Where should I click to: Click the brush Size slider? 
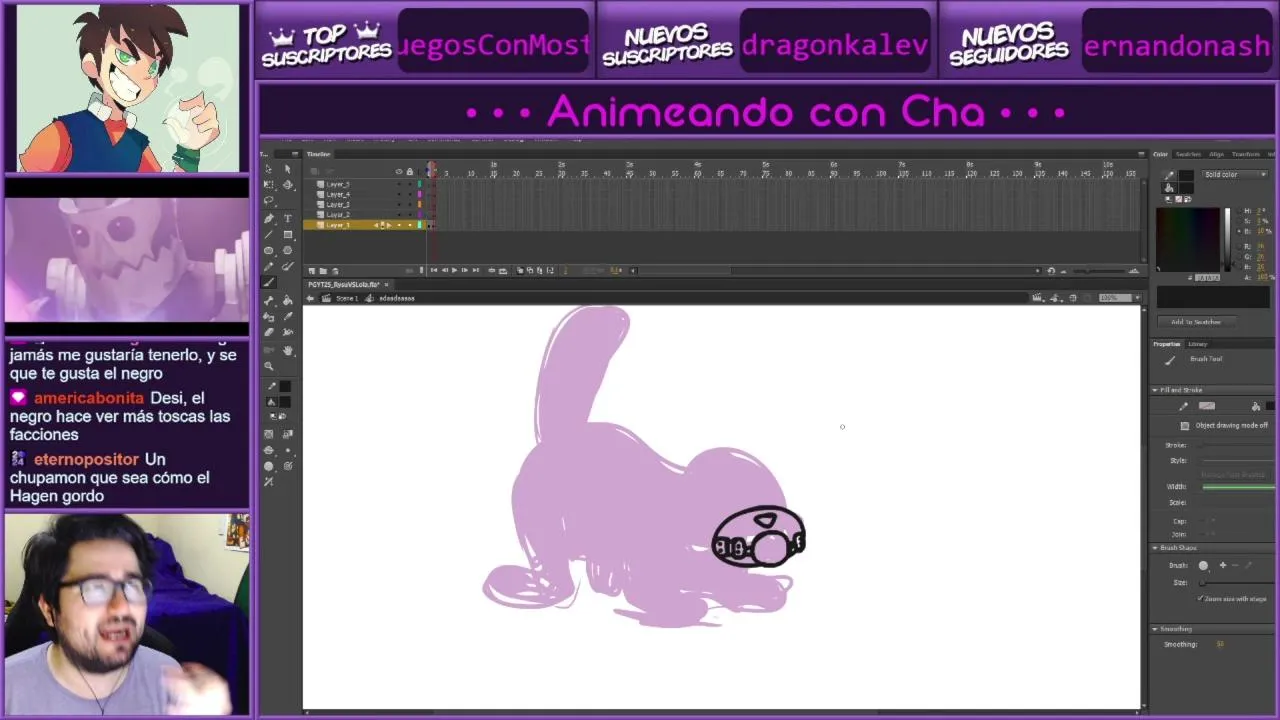[1236, 583]
